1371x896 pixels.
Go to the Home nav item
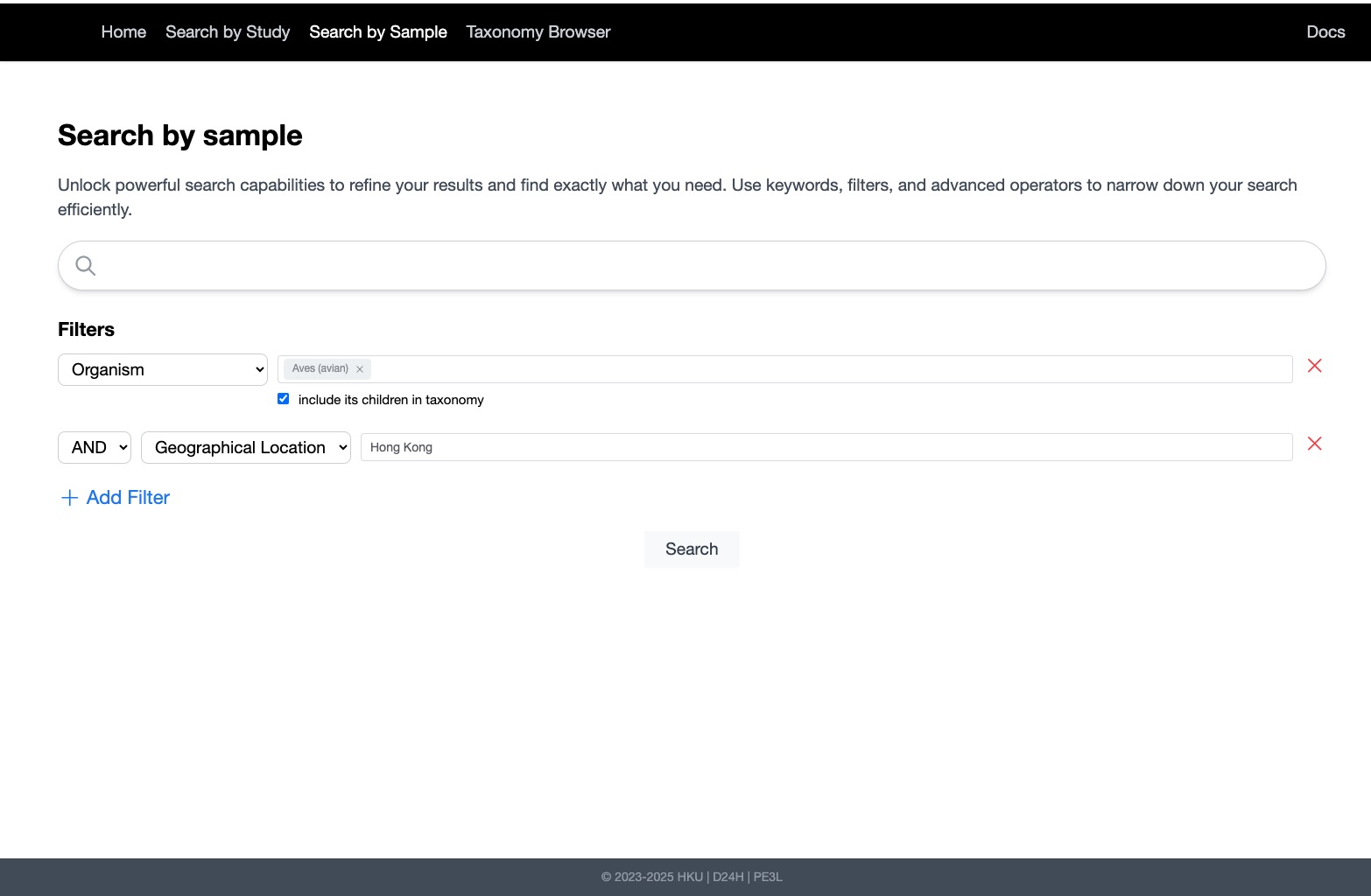[x=123, y=32]
